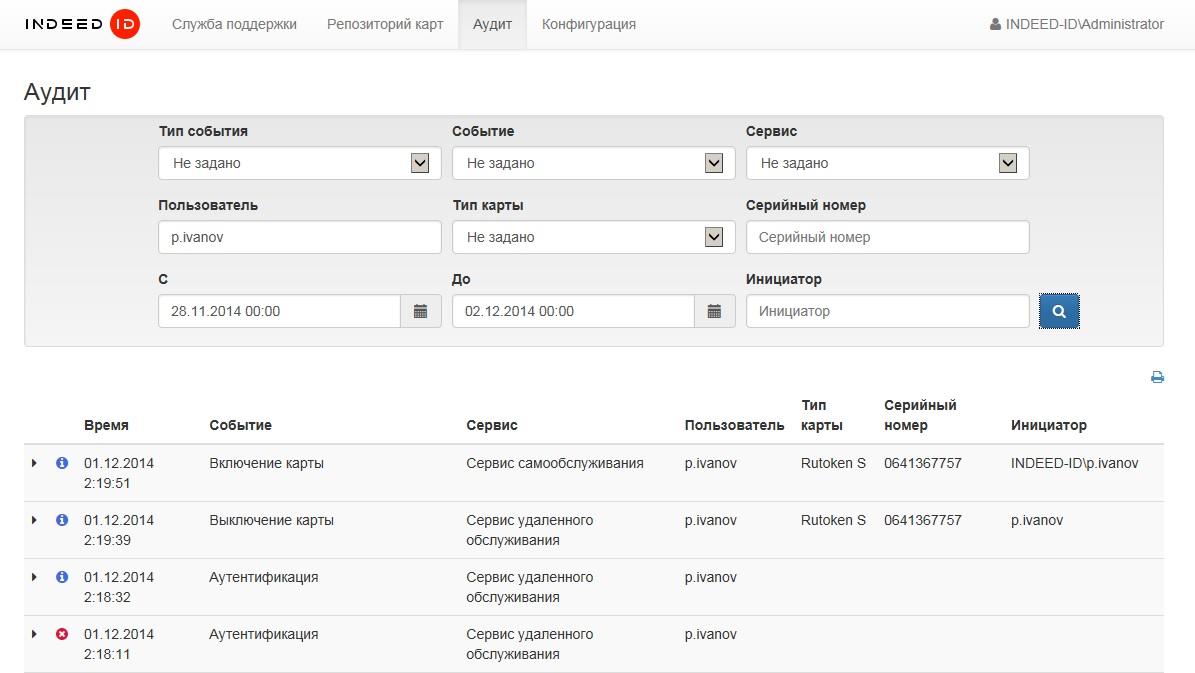Image resolution: width=1195 pixels, height=673 pixels.
Task: Click the Серийный номер input field
Action: pos(887,237)
